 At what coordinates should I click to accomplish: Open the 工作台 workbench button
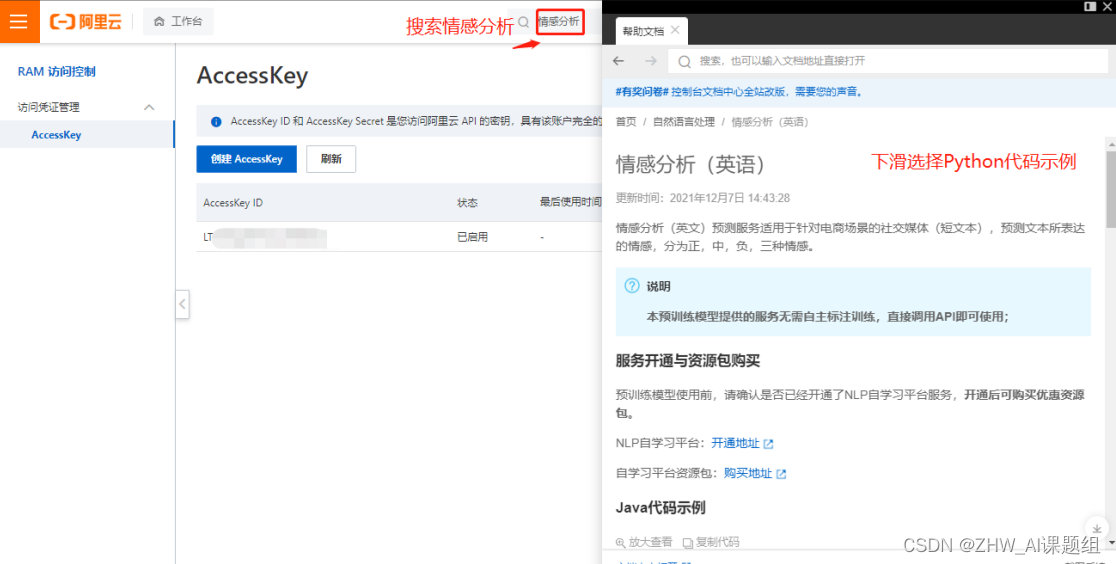coord(178,21)
